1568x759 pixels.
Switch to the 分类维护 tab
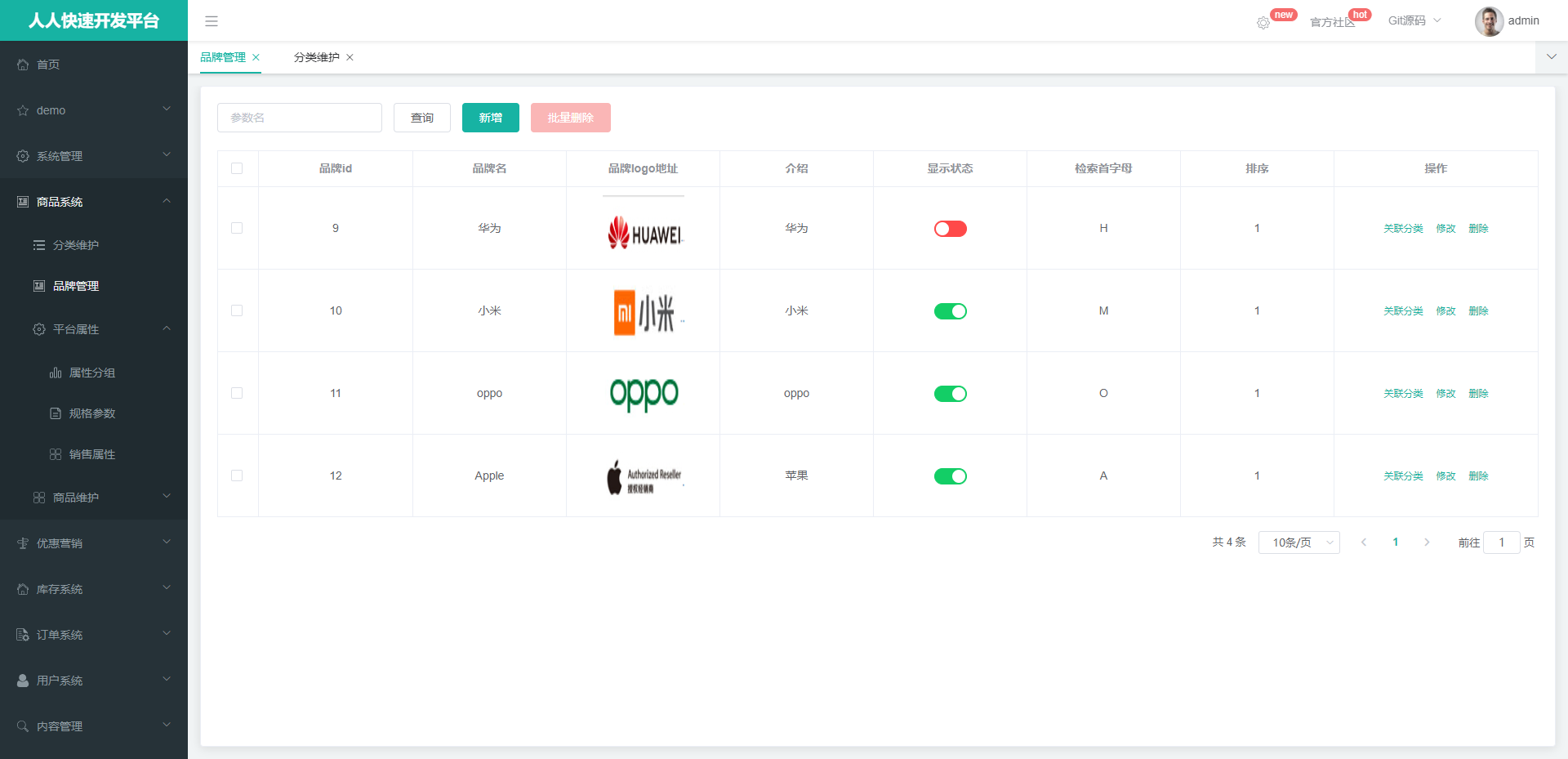pyautogui.click(x=317, y=57)
